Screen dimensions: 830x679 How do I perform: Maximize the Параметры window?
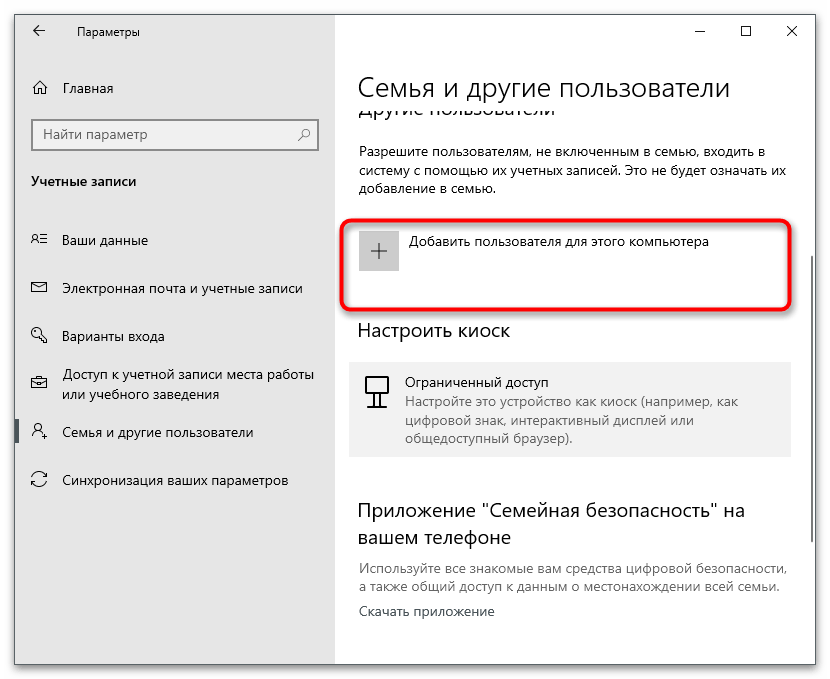pyautogui.click(x=746, y=31)
